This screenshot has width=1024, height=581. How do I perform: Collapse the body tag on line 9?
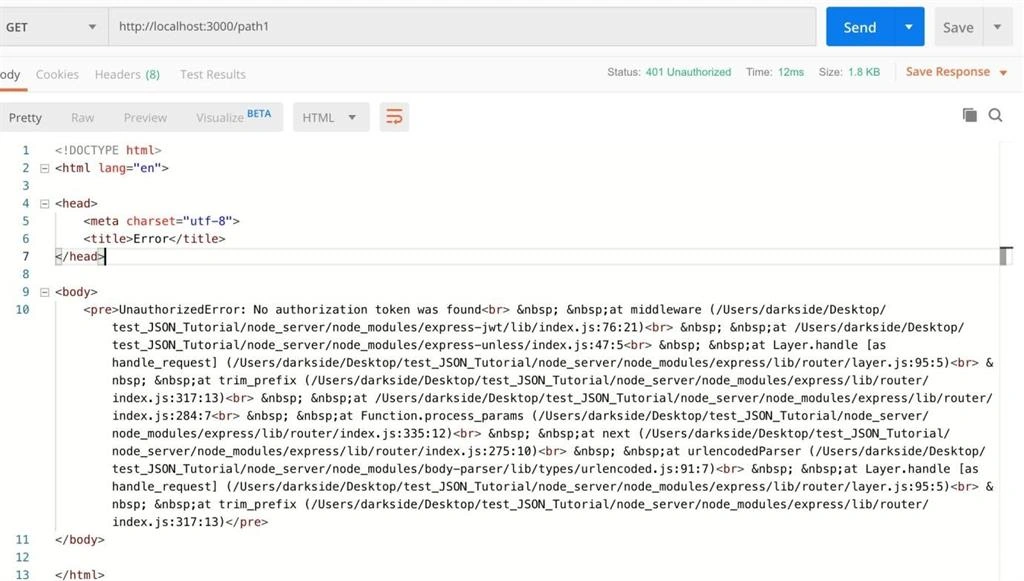point(44,292)
